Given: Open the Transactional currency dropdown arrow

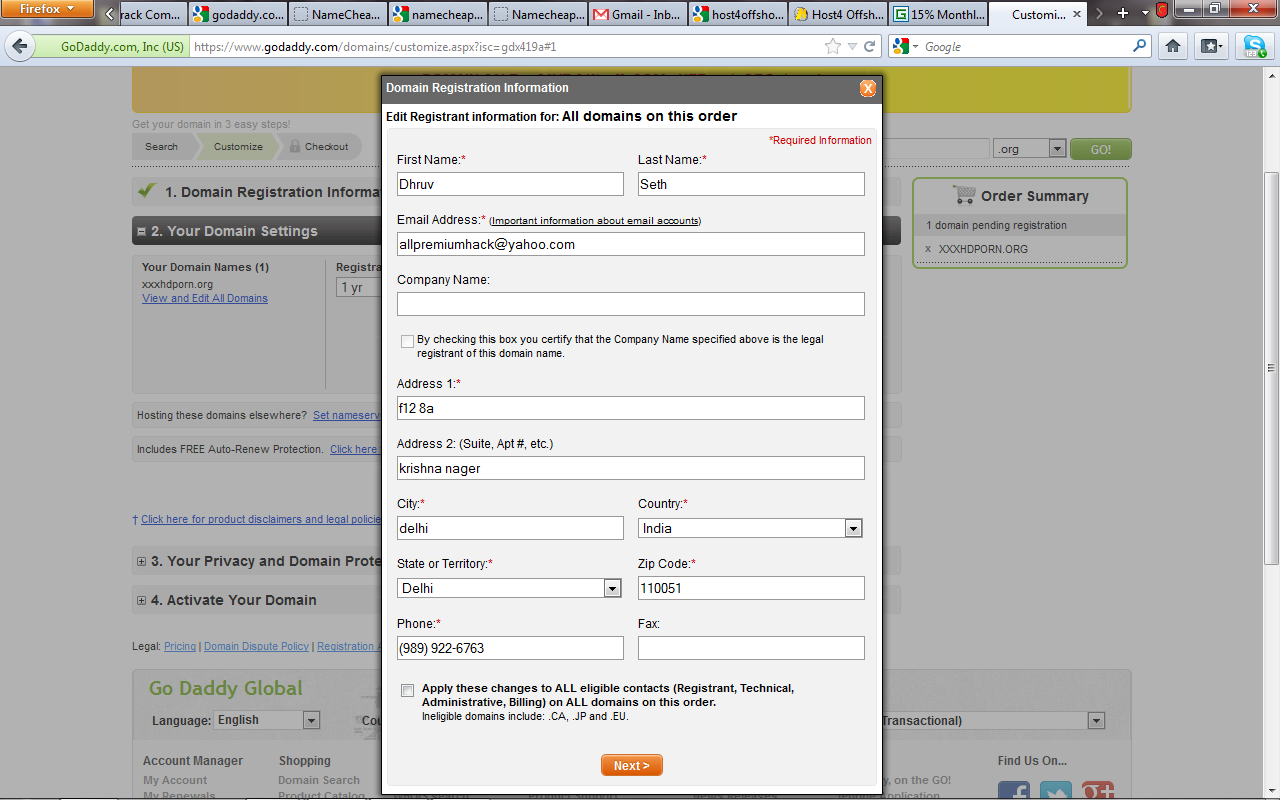Looking at the screenshot, I should pos(1096,720).
